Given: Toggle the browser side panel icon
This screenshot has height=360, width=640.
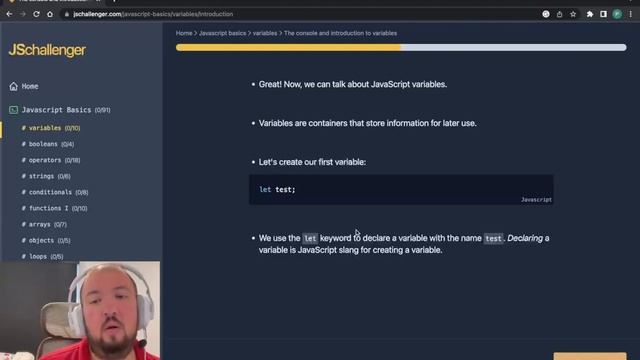Looking at the screenshot, I should tap(603, 14).
